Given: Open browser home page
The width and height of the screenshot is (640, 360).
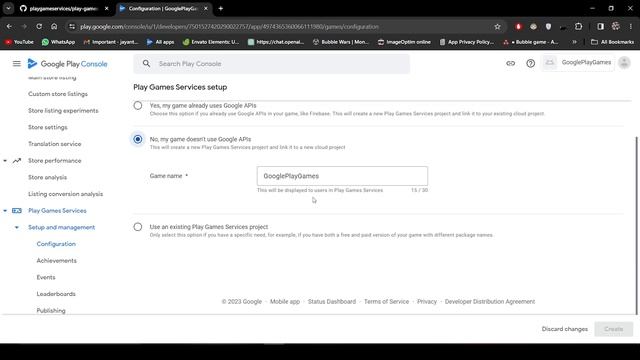Looking at the screenshot, I should tap(54, 27).
